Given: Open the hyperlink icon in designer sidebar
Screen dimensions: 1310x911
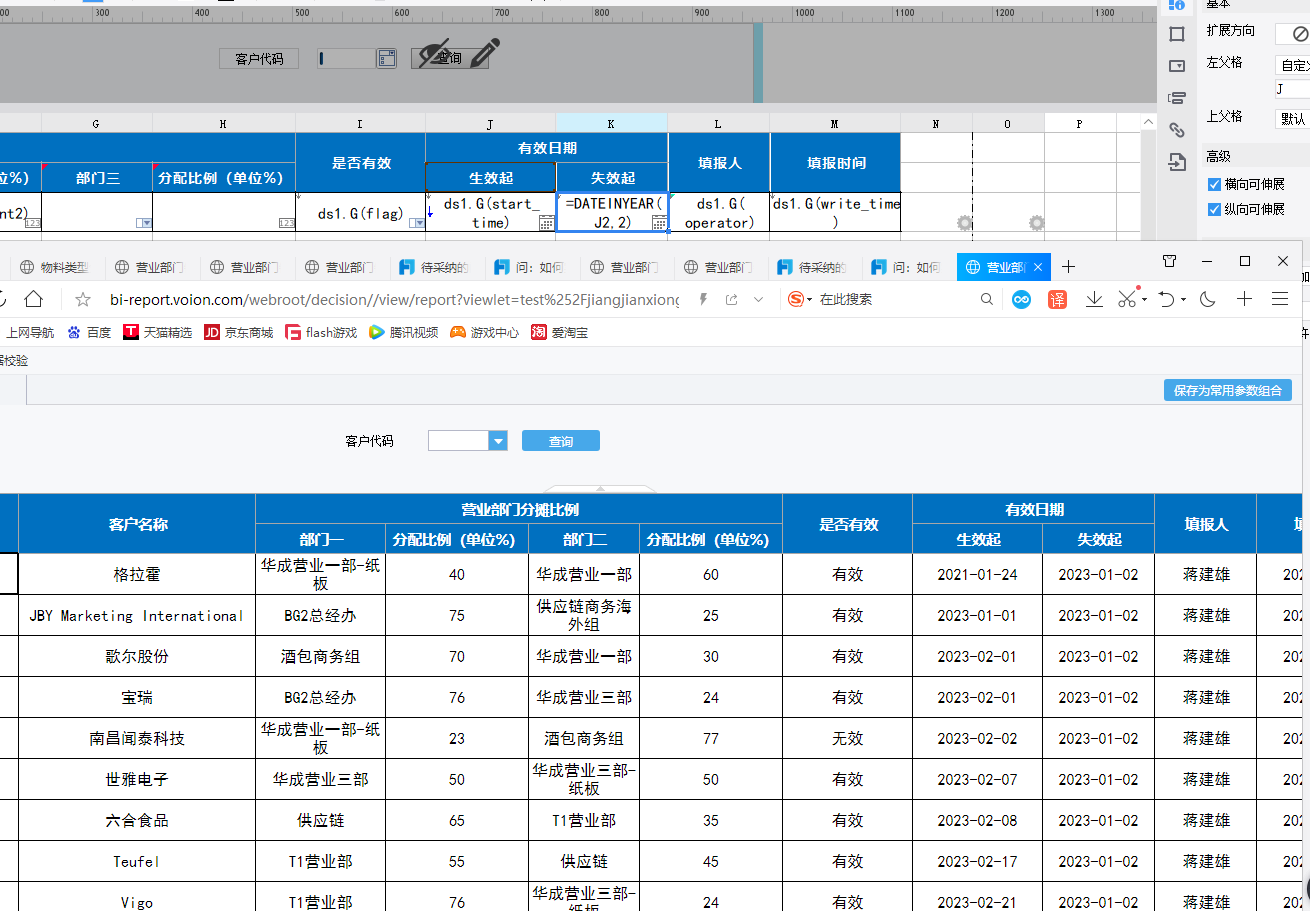Looking at the screenshot, I should 1177,130.
